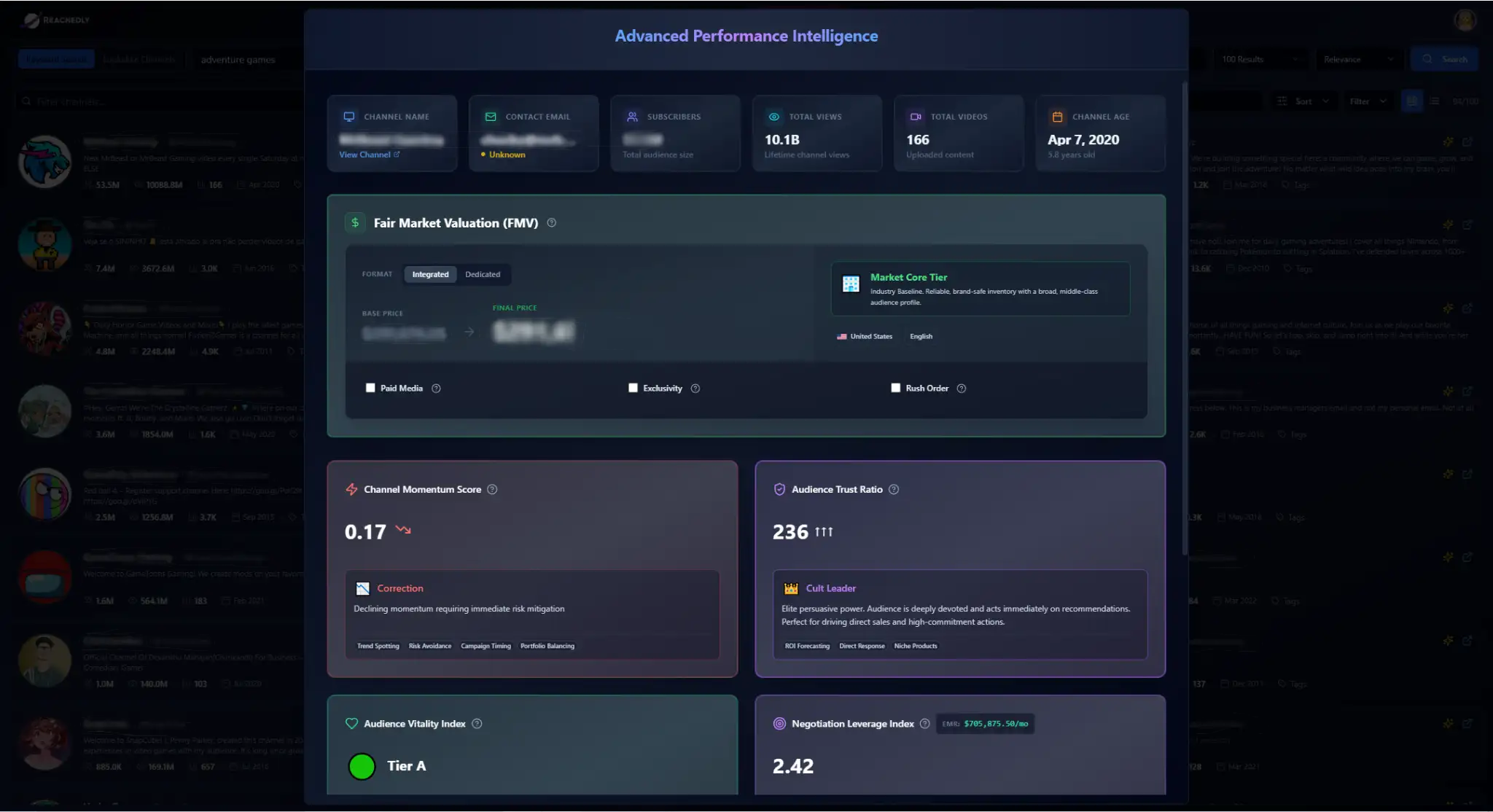
Task: Click the Negotiation Leverage Index target icon
Action: [x=779, y=724]
